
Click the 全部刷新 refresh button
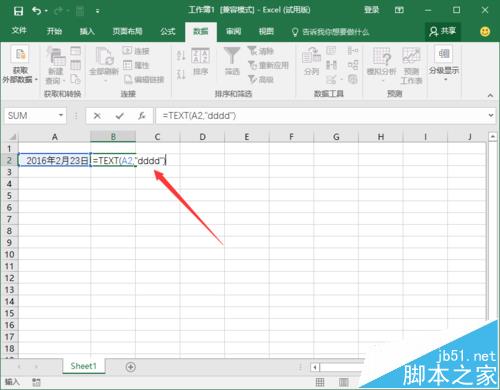point(104,65)
